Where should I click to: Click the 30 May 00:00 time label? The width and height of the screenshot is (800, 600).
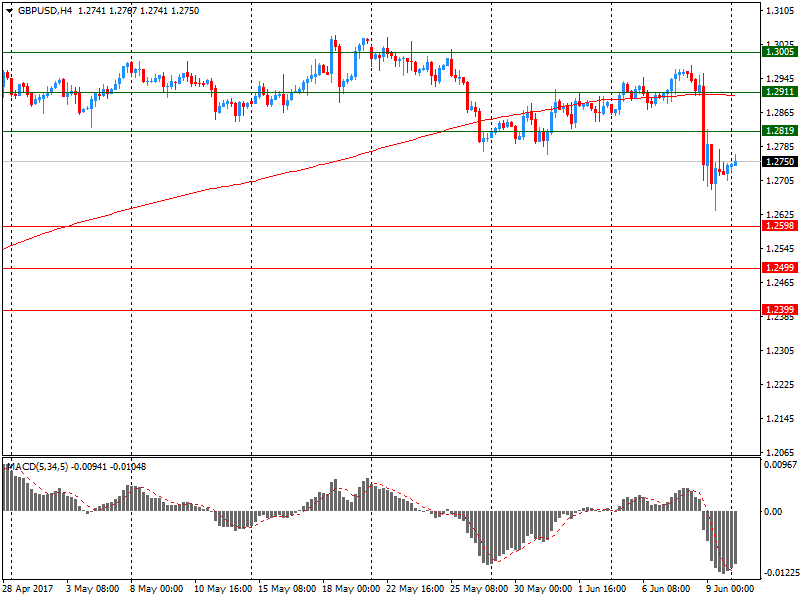[543, 589]
